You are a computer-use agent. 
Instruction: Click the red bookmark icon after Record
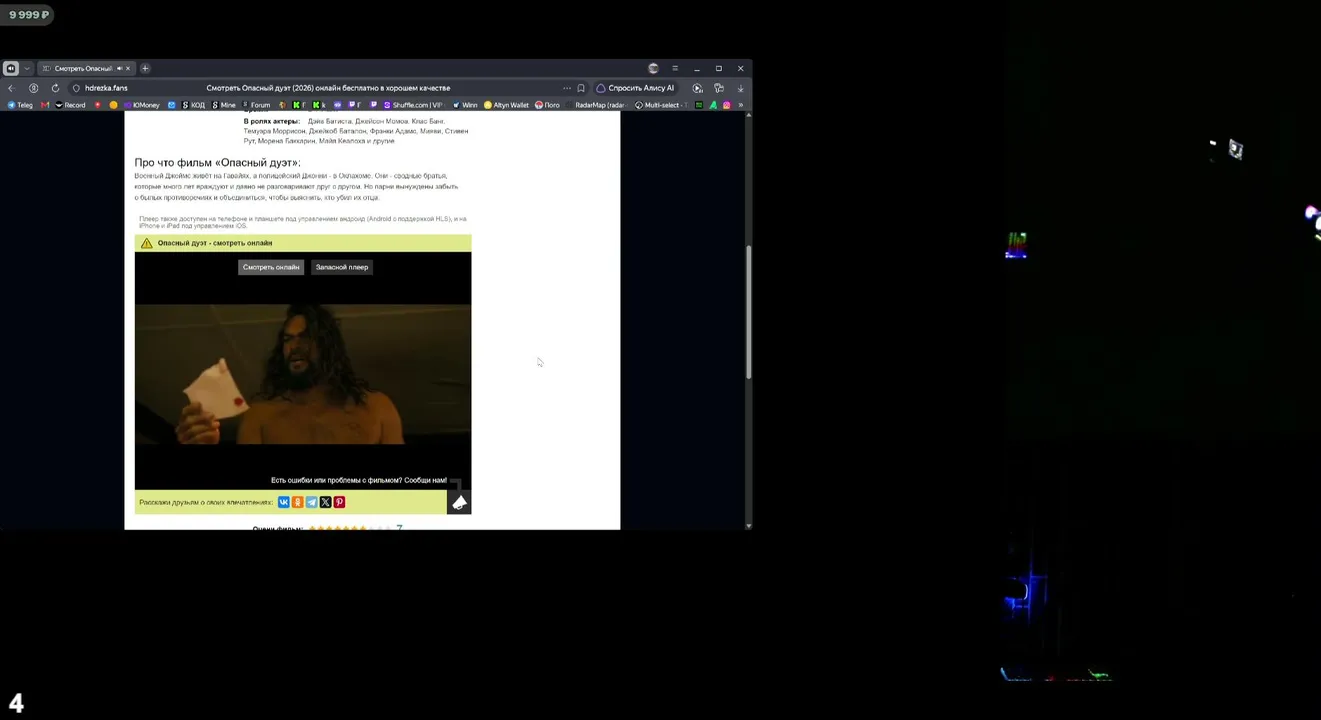click(x=98, y=105)
